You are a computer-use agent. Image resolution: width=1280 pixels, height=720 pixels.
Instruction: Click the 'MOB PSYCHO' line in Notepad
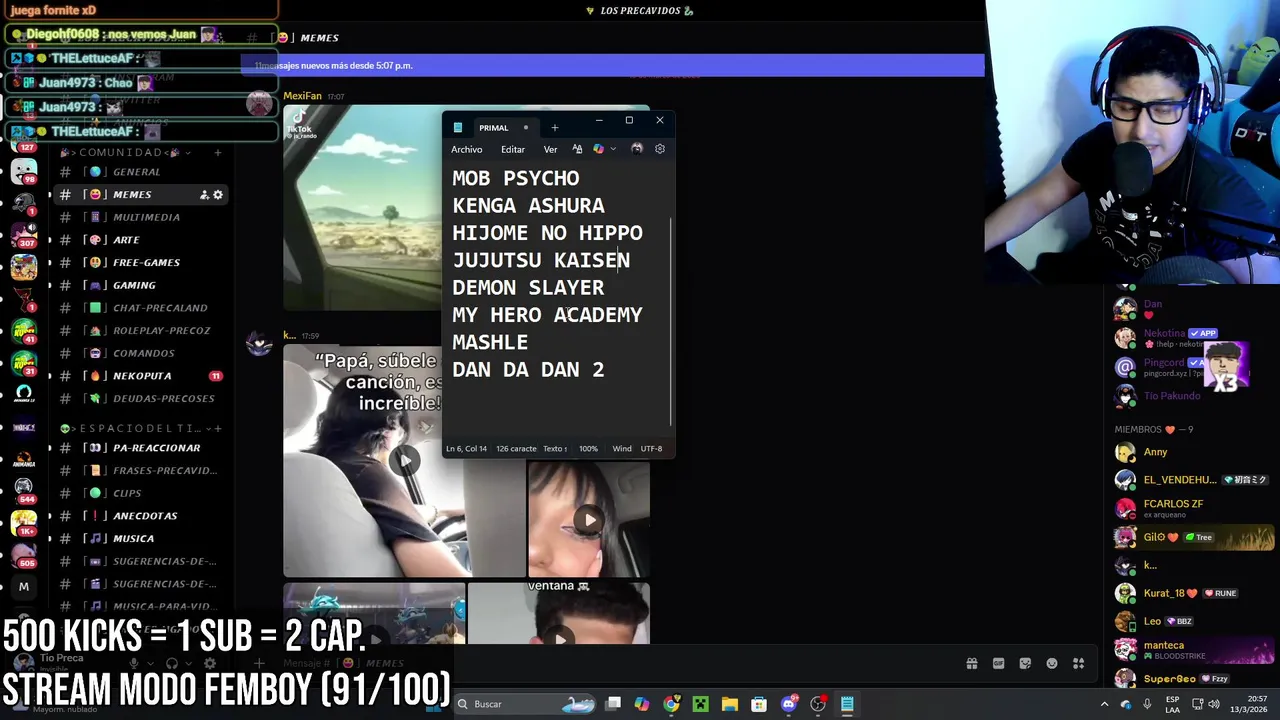[516, 178]
